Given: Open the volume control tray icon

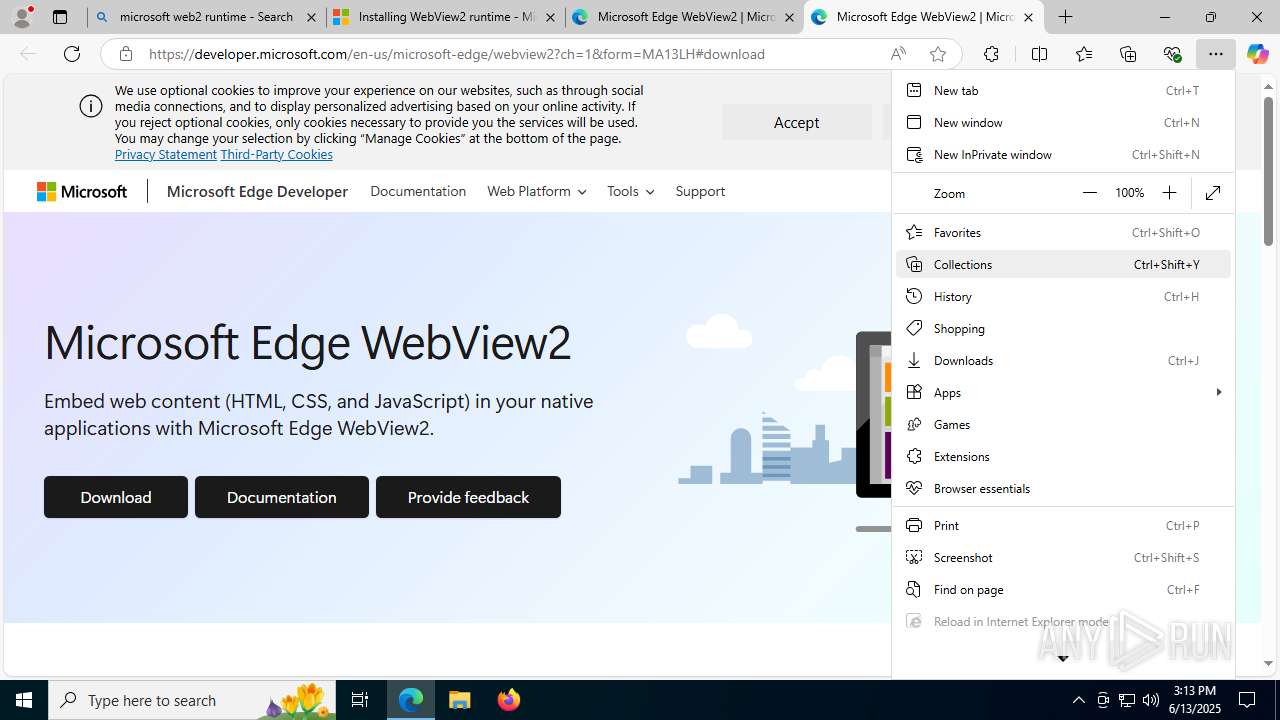Looking at the screenshot, I should pyautogui.click(x=1151, y=700).
